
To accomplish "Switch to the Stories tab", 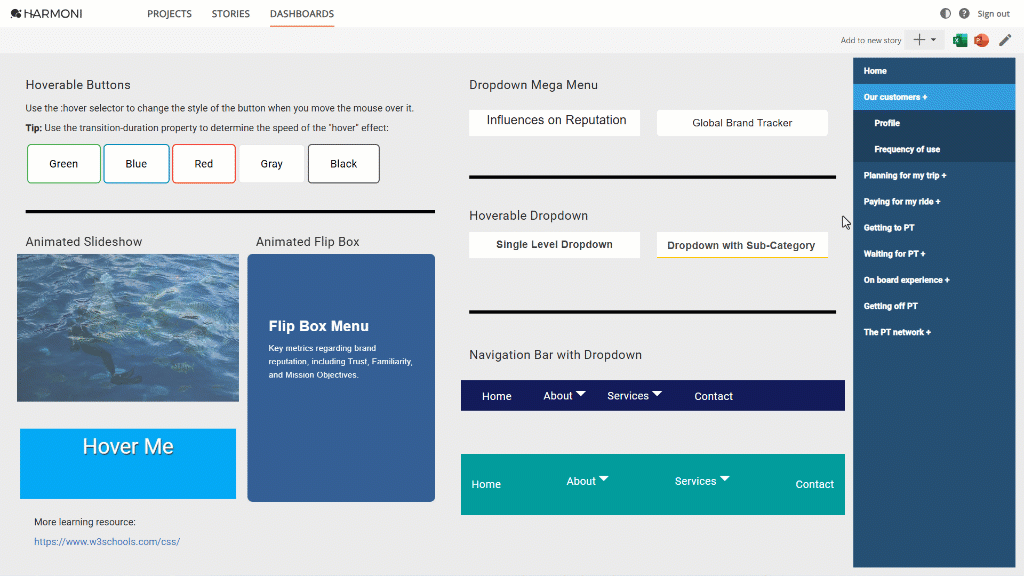I will pos(231,14).
